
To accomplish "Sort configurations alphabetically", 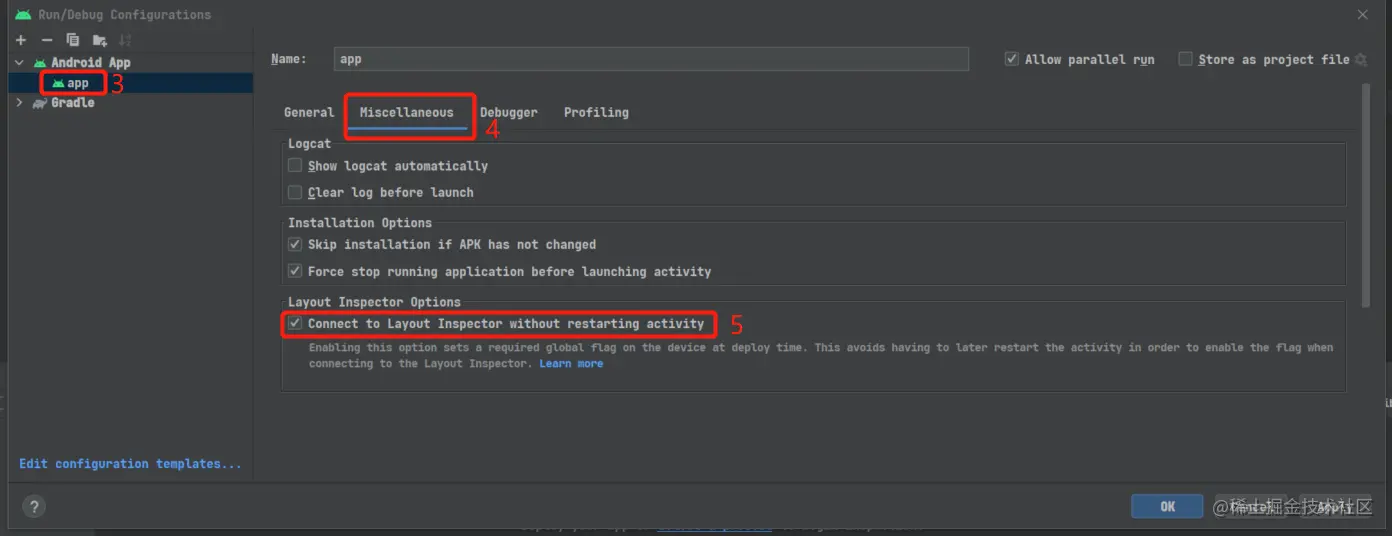I will pos(125,40).
